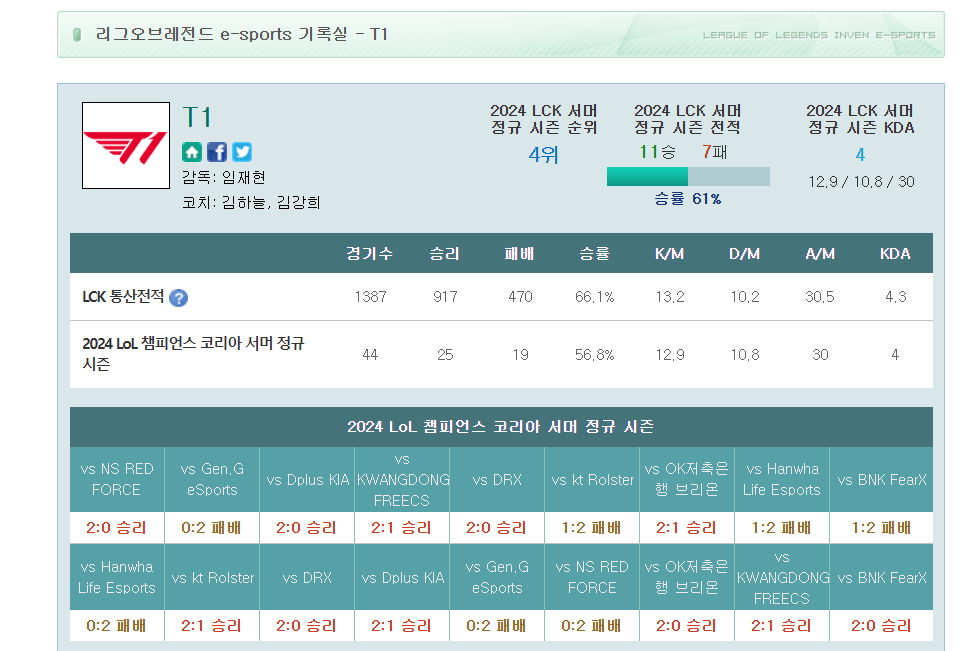This screenshot has width=977, height=651.
Task: Click the 패배 column header
Action: [x=520, y=254]
